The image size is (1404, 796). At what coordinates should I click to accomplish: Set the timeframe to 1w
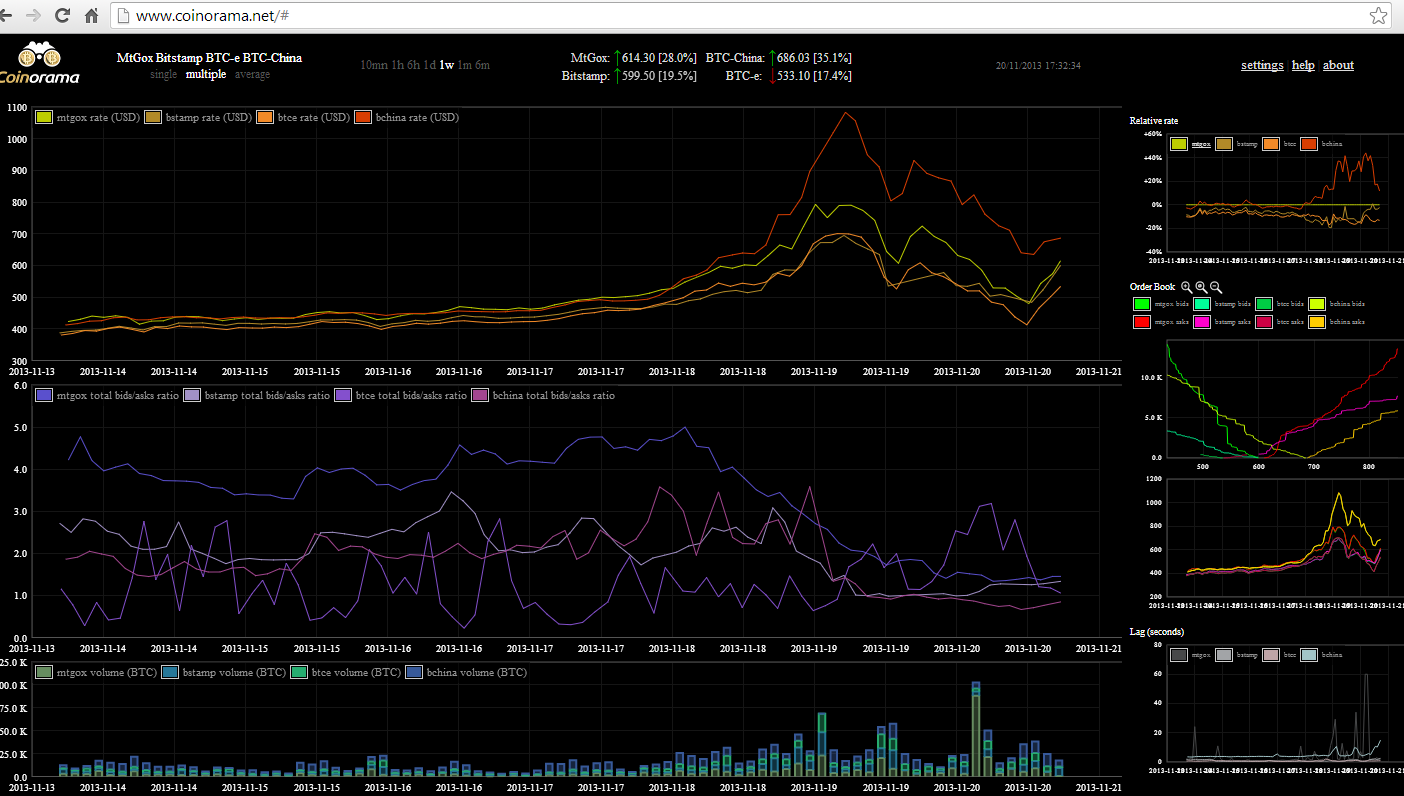tap(447, 66)
